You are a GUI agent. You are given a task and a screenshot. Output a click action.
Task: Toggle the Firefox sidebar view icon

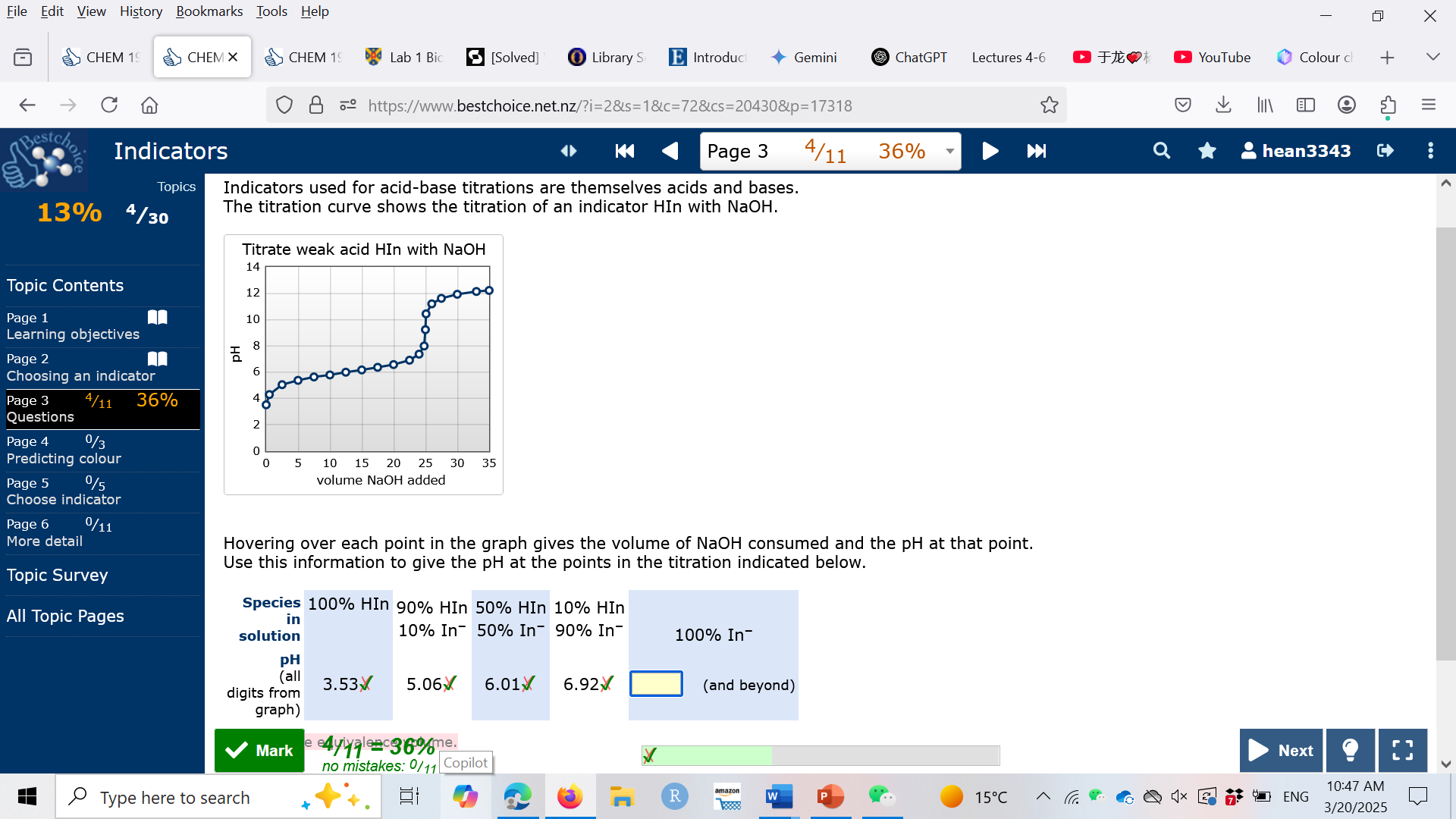coord(1305,105)
